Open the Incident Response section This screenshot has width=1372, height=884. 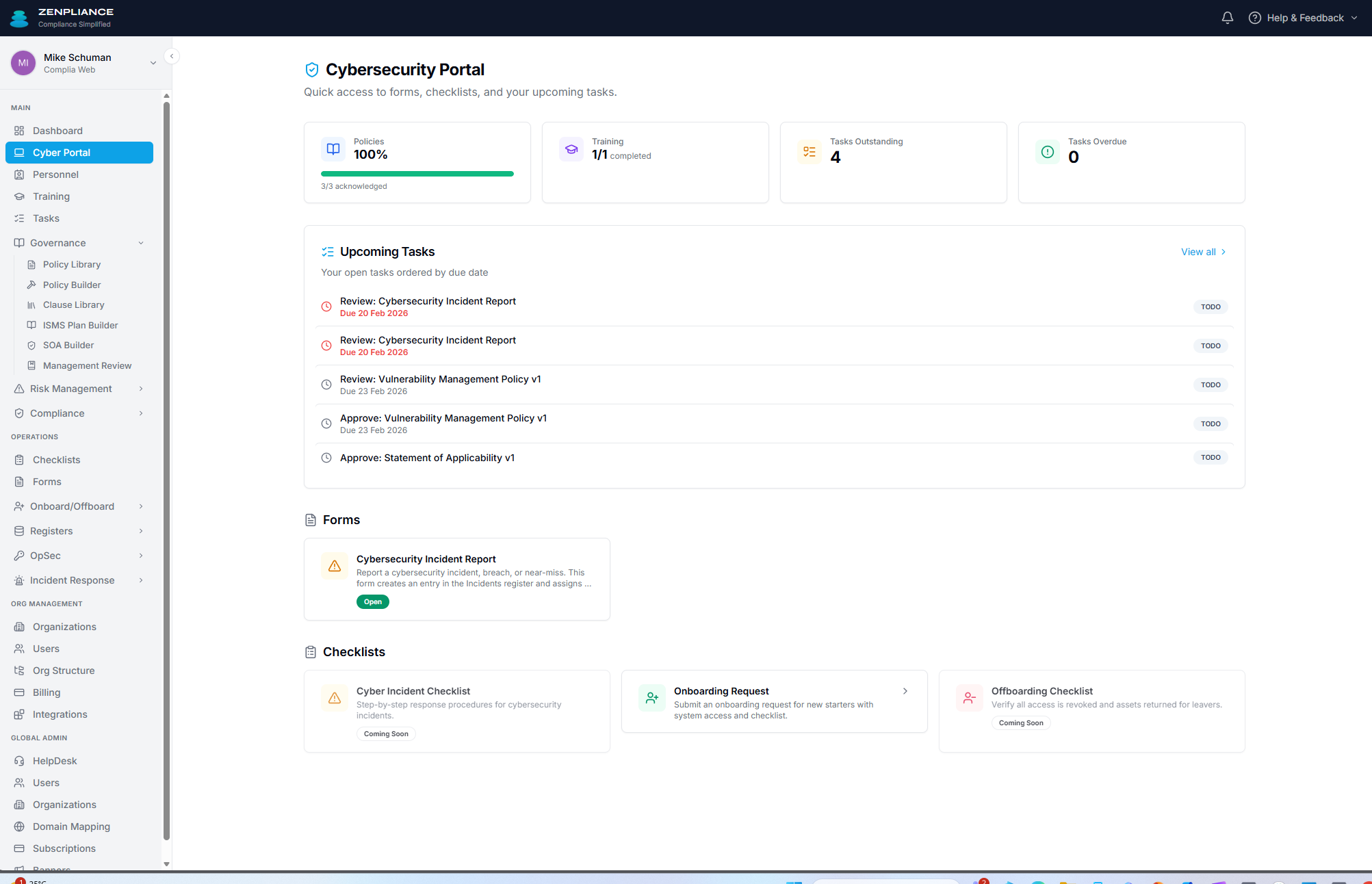click(72, 580)
